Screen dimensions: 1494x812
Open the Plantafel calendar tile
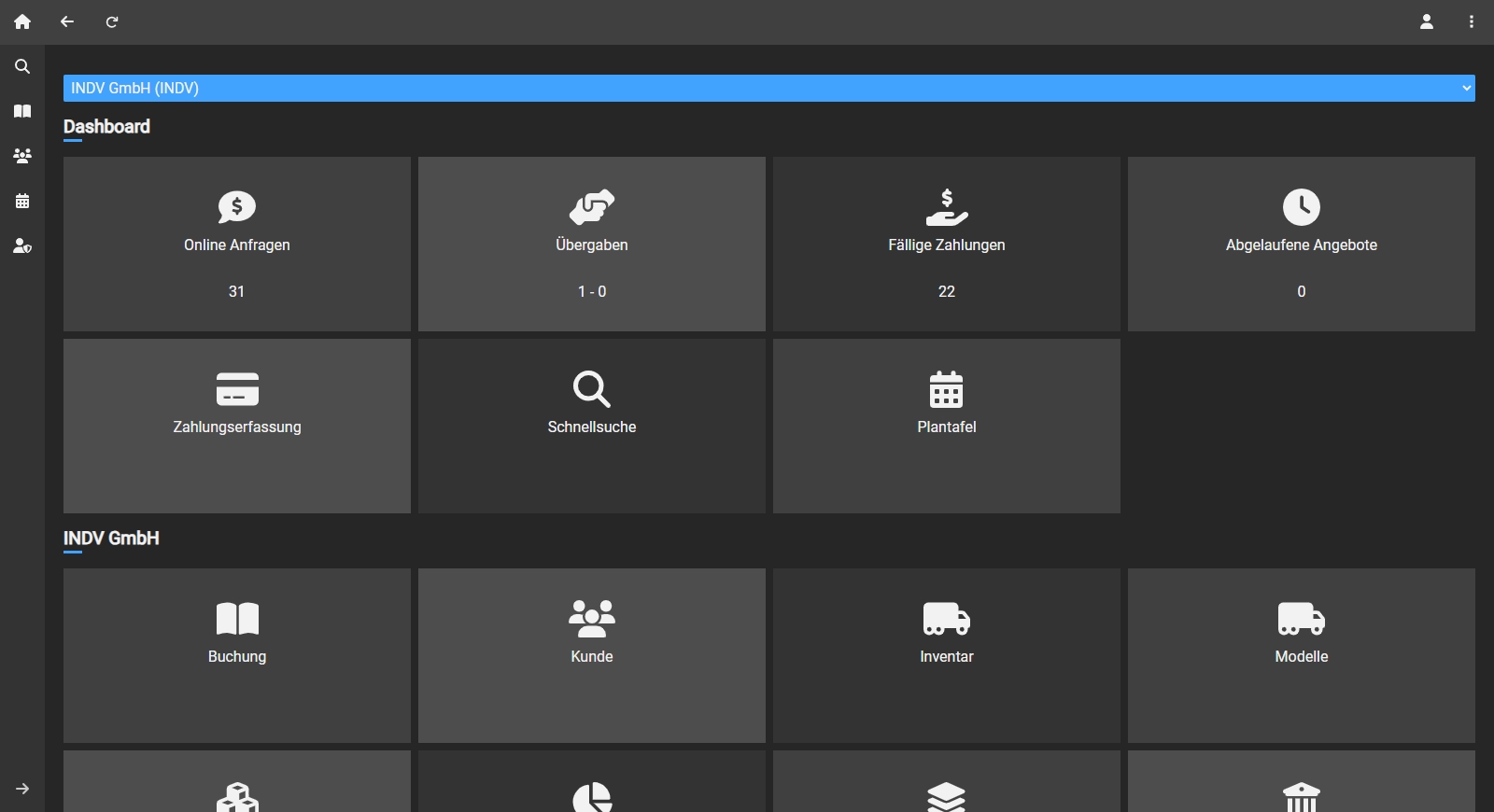[x=947, y=426]
